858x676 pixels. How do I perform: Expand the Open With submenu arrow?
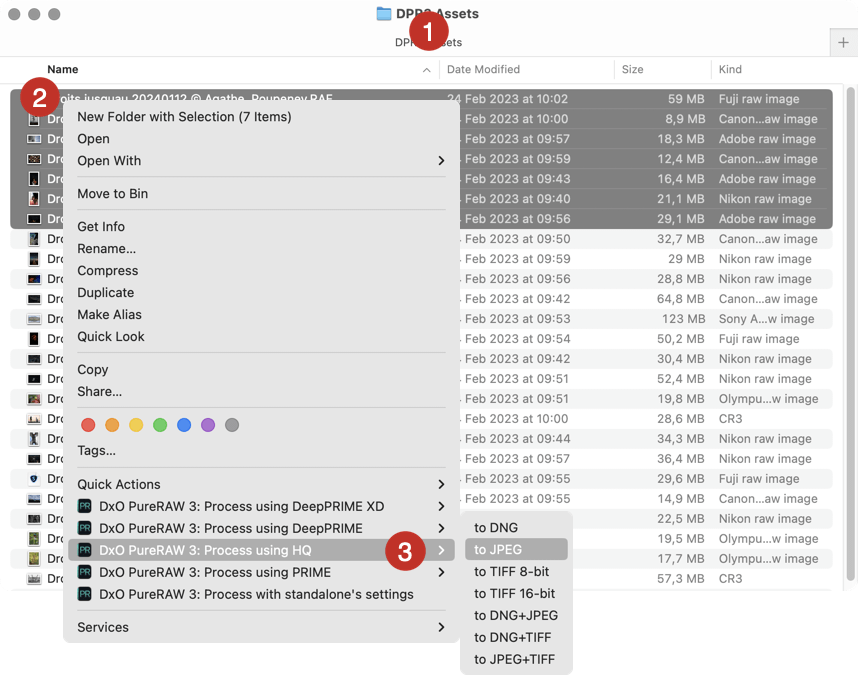[441, 160]
